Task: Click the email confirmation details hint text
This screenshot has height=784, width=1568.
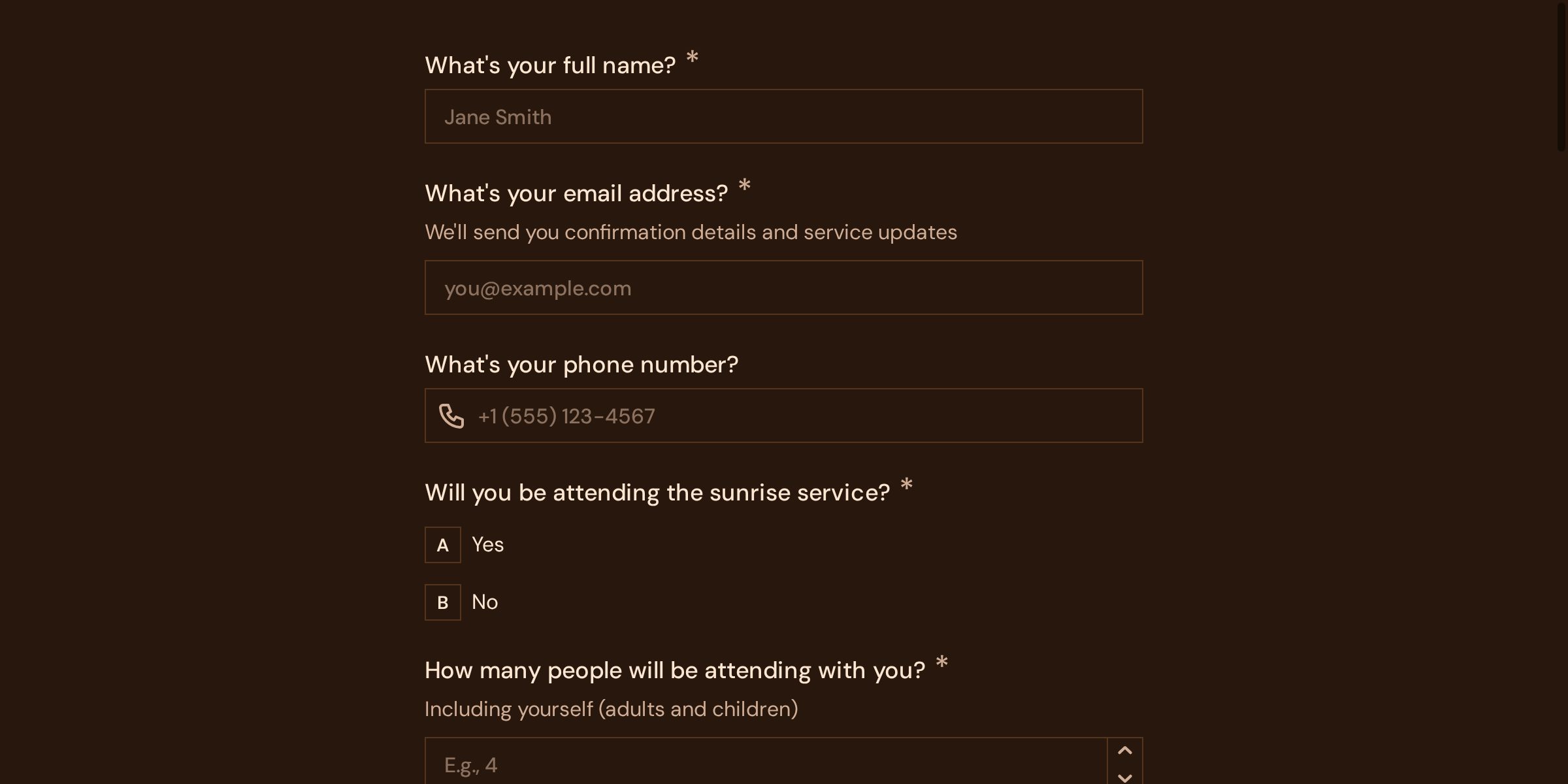Action: tap(691, 232)
